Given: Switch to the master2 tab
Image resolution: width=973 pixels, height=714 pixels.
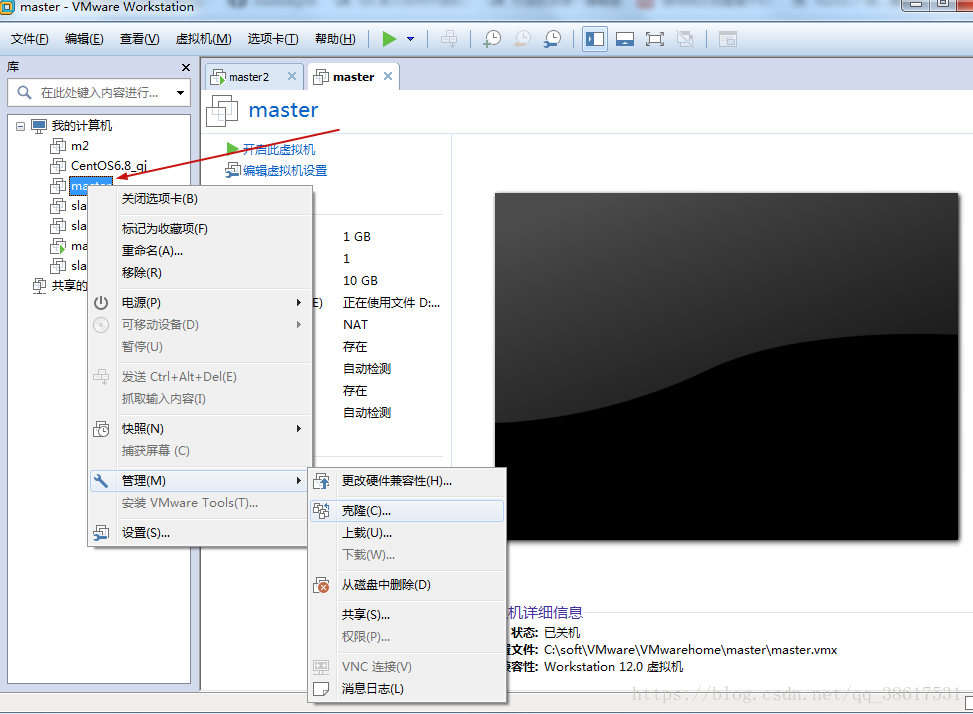Looking at the screenshot, I should pos(248,77).
